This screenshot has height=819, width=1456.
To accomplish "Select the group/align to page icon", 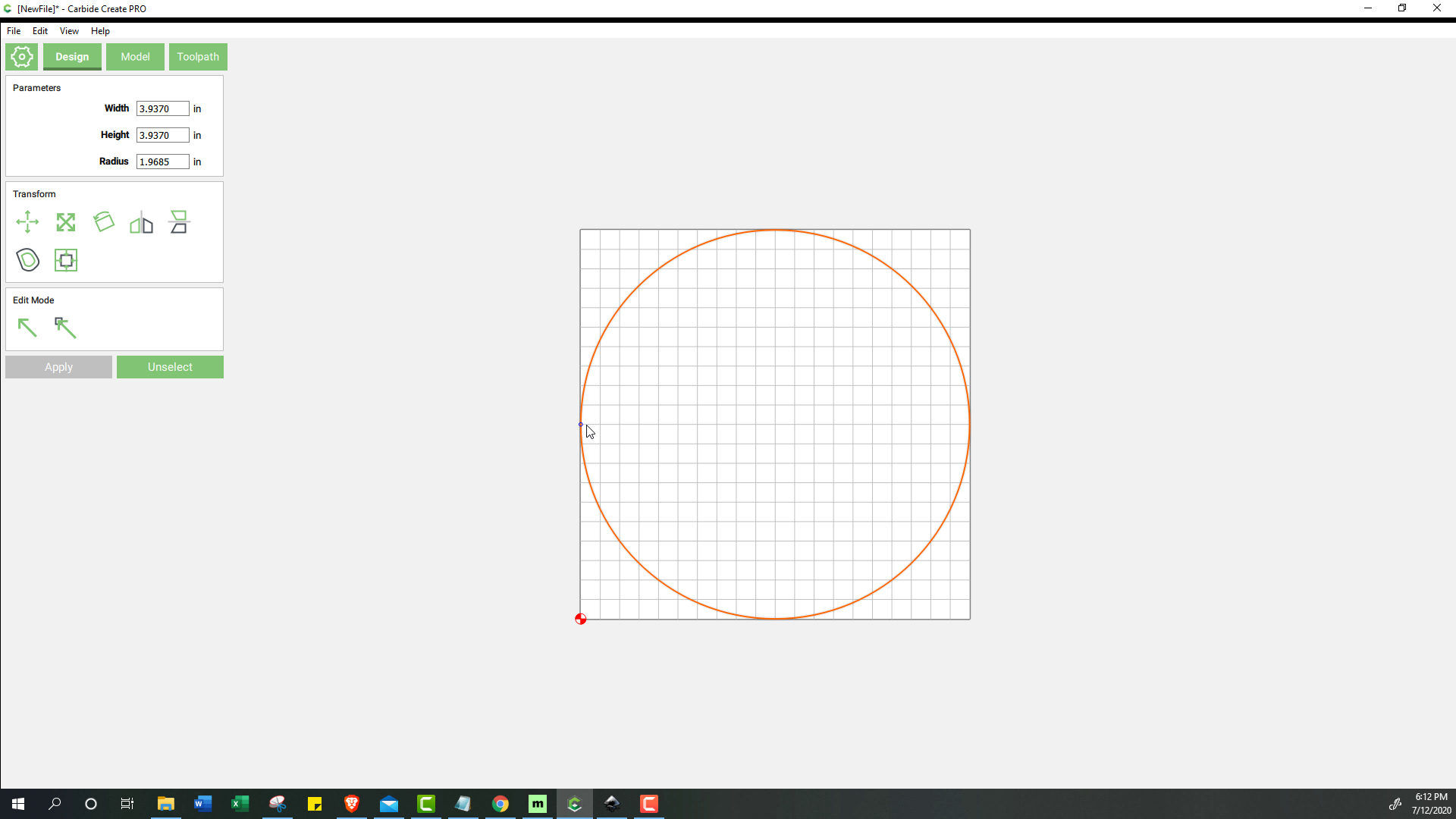I will pyautogui.click(x=65, y=260).
